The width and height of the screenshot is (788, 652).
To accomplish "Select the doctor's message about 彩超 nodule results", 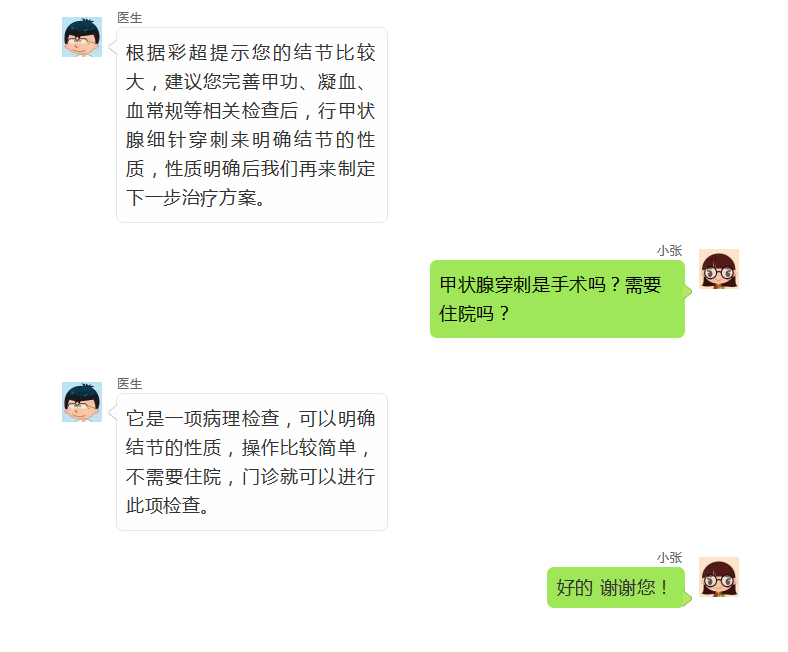I will (252, 125).
